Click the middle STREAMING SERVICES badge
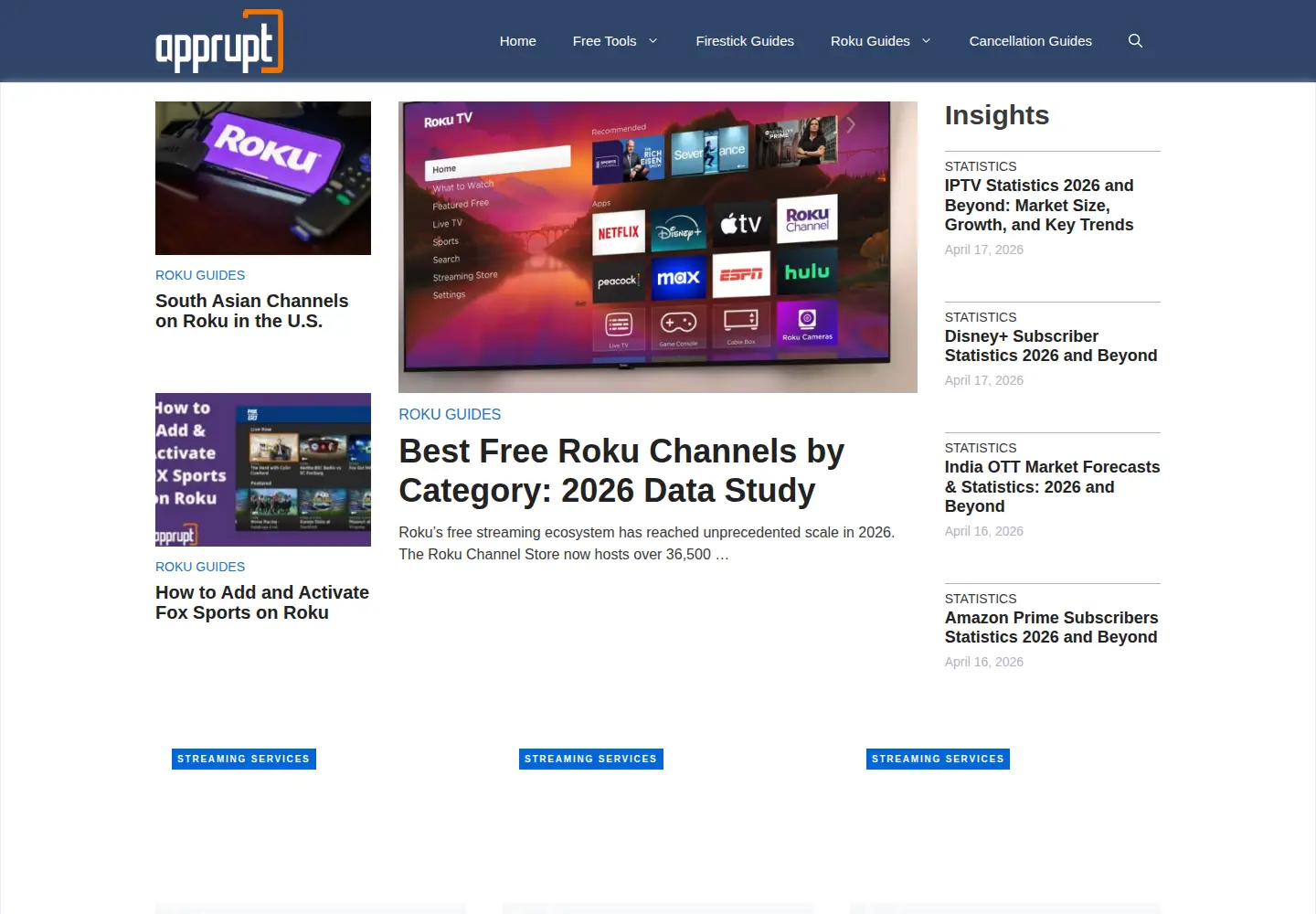1316x914 pixels. tap(591, 759)
